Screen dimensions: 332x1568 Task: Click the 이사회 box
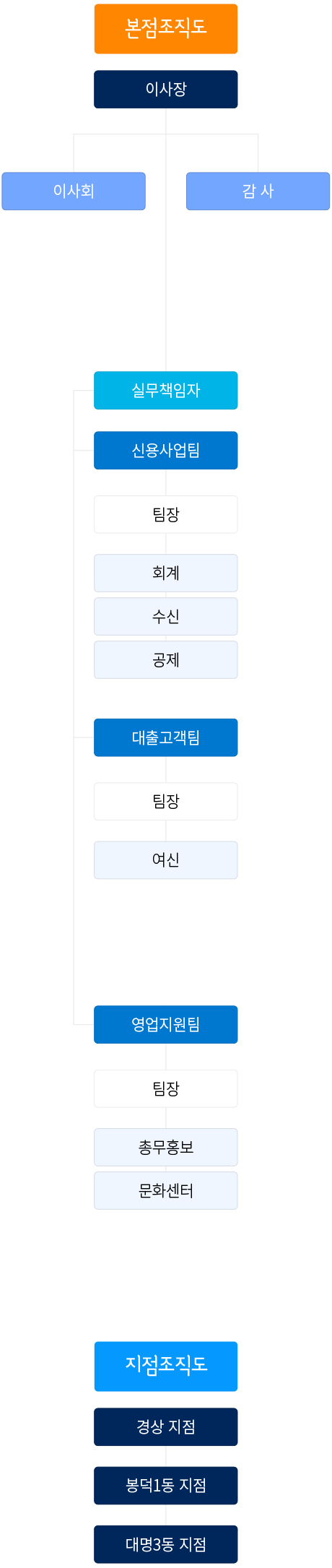(74, 191)
